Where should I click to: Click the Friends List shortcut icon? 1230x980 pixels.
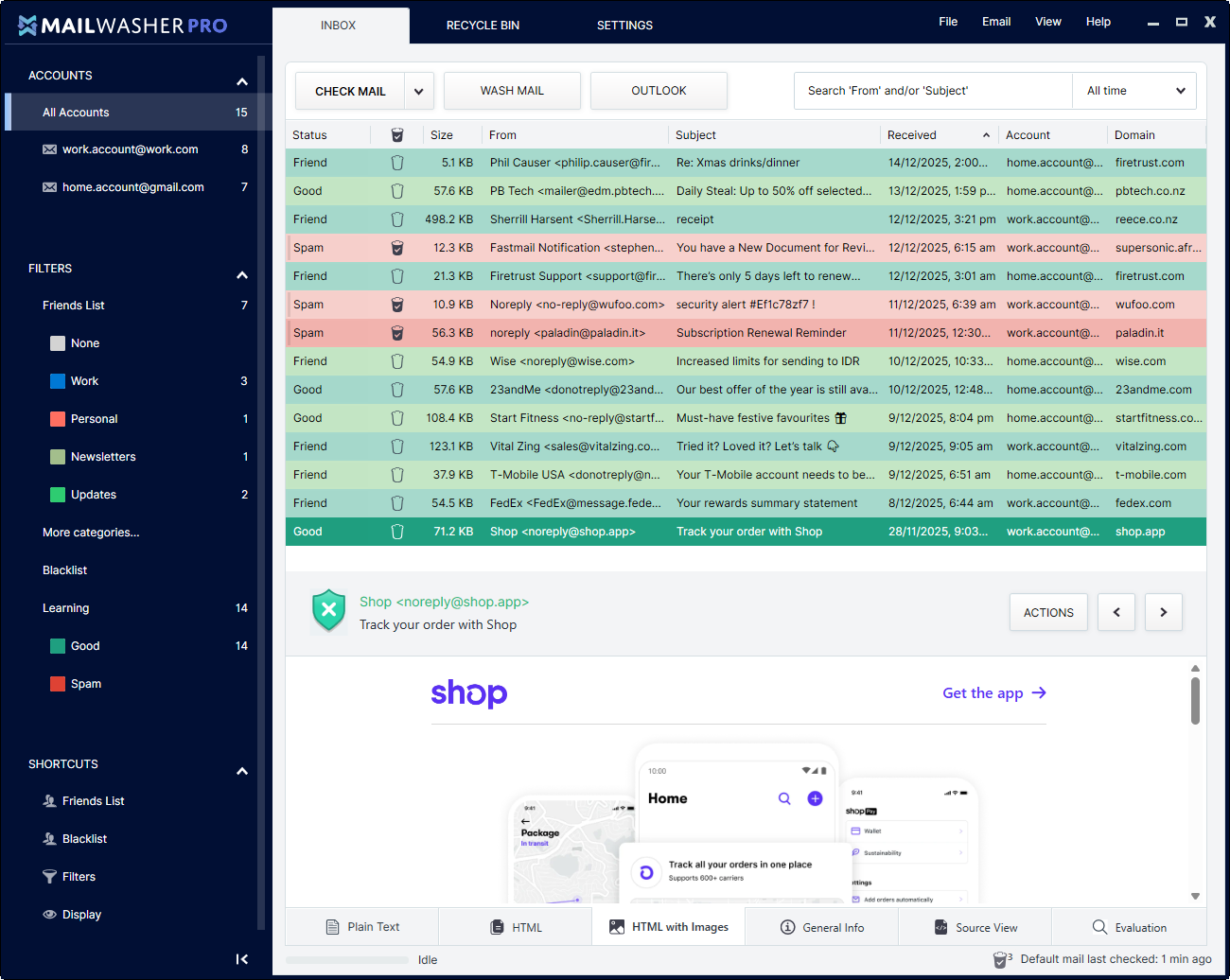point(50,801)
